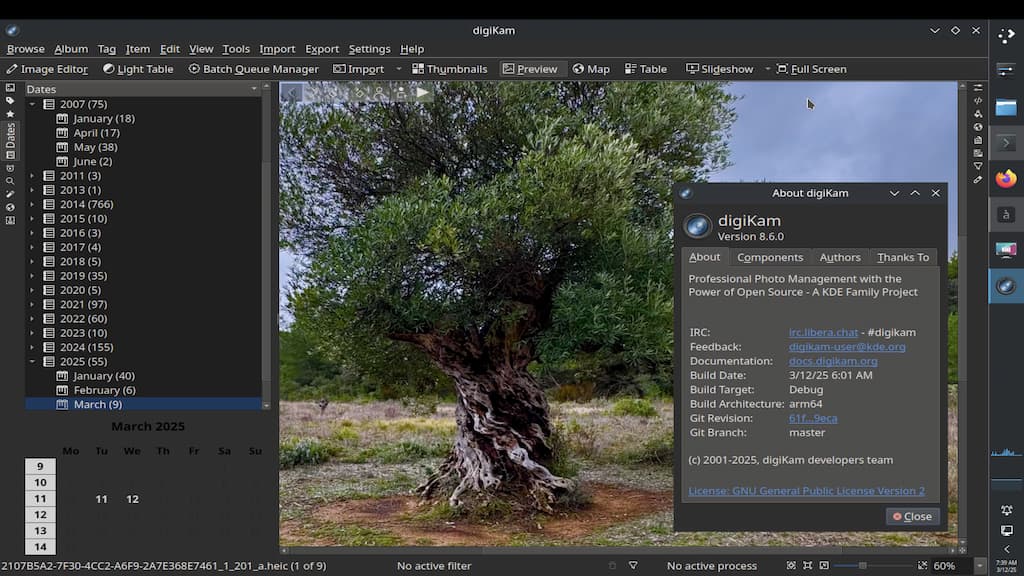Toggle Thumbnails view mode
Image resolution: width=1024 pixels, height=576 pixels.
449,69
